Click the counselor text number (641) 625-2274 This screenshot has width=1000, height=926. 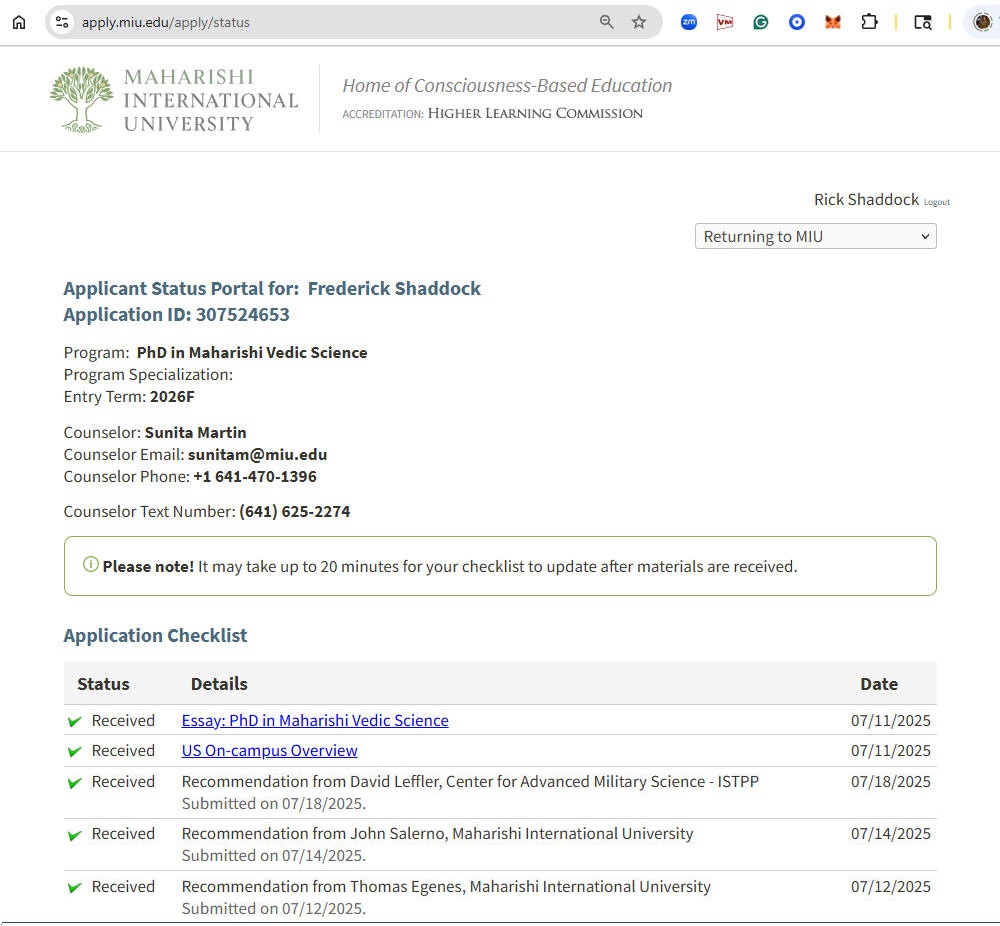[x=295, y=511]
